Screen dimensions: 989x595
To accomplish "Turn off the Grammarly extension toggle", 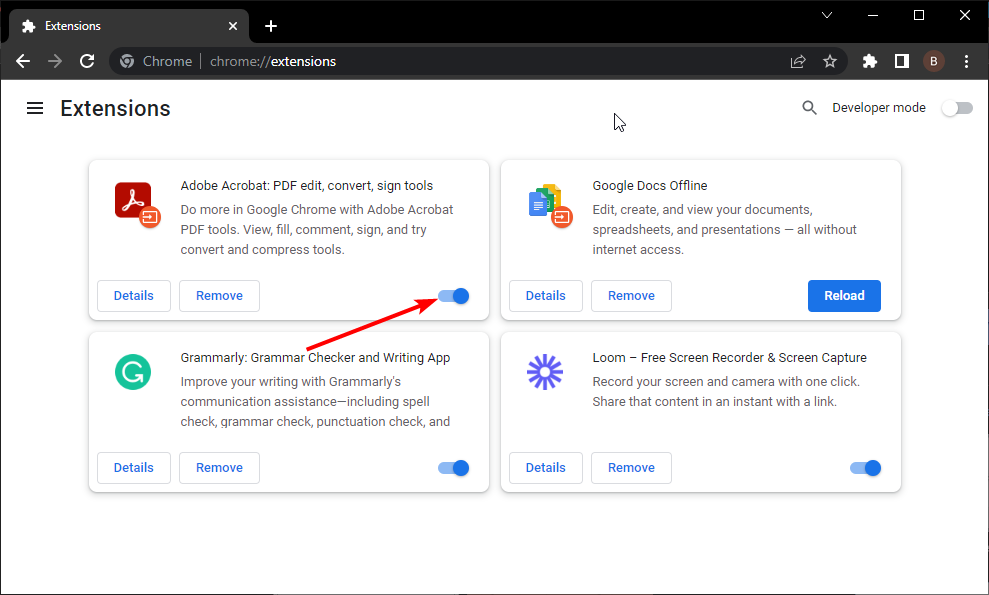I will [454, 468].
